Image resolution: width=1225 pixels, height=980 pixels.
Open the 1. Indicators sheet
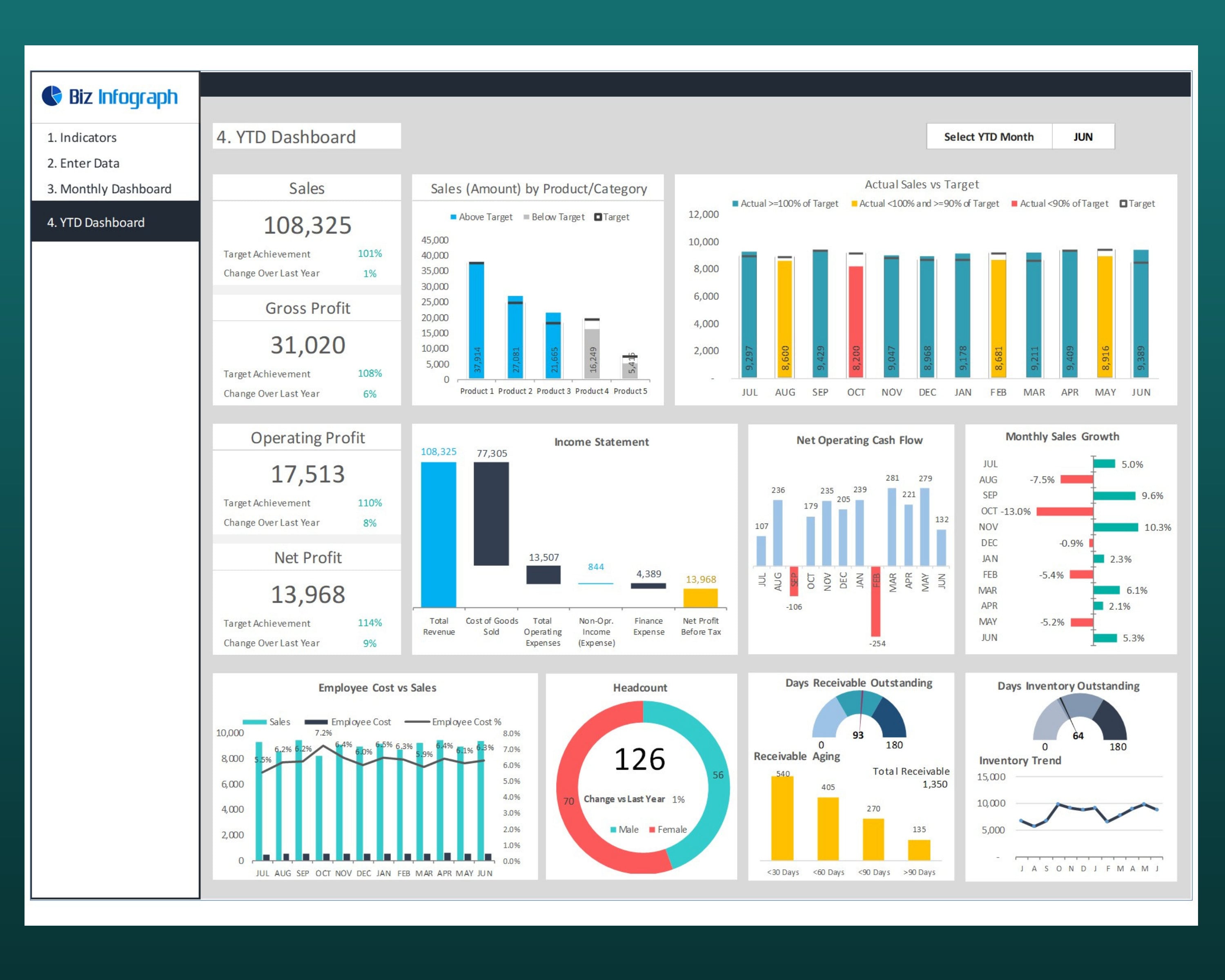[x=82, y=138]
